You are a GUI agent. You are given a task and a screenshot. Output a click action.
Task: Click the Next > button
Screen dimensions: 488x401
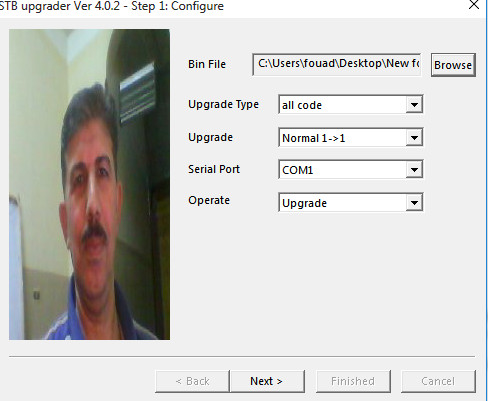pos(267,381)
